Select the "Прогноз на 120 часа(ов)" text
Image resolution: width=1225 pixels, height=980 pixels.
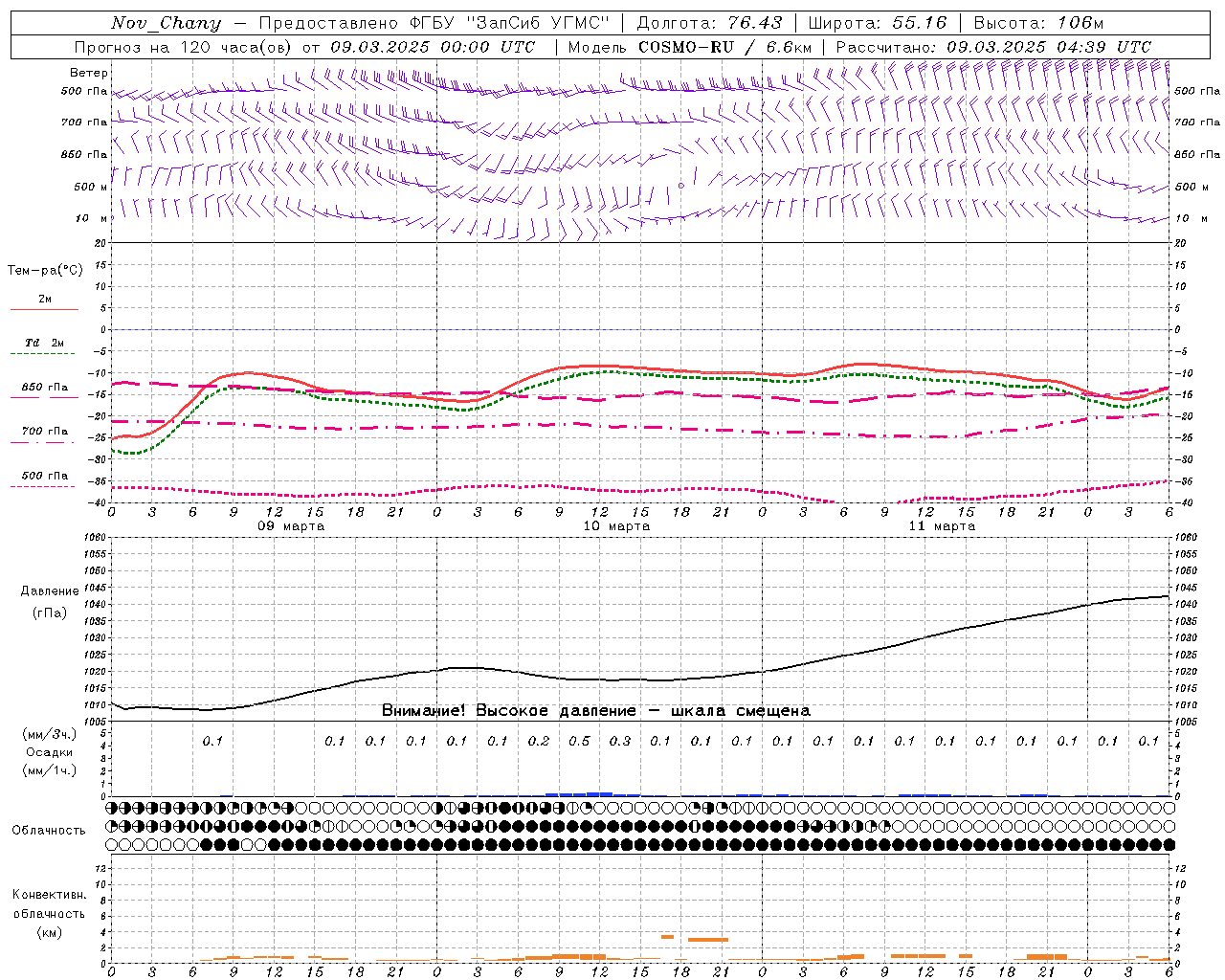[x=184, y=47]
